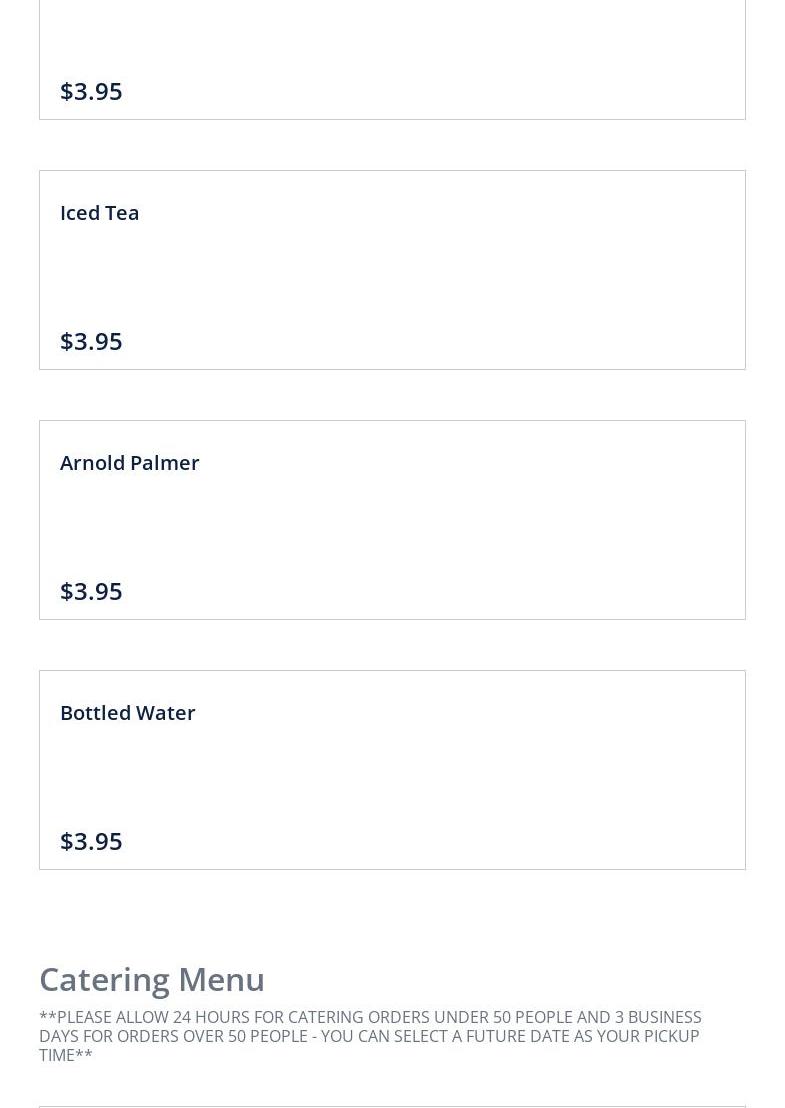
Task: Open the Iced Tea menu item
Action: click(99, 213)
